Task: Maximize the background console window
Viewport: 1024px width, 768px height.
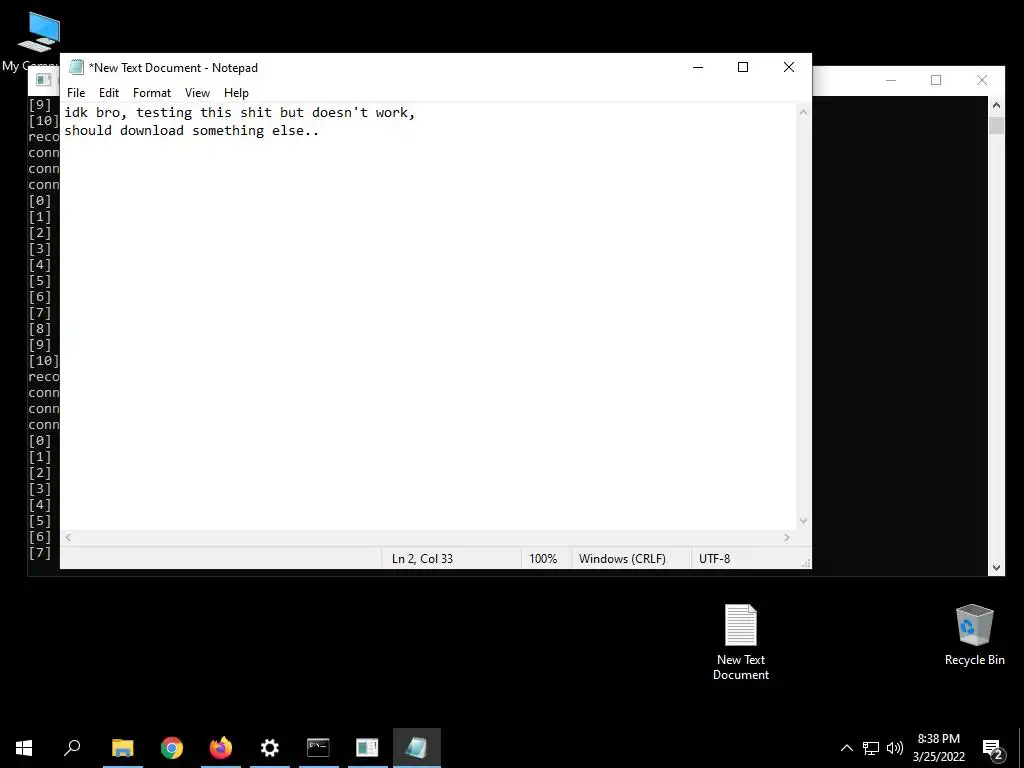Action: (936, 80)
